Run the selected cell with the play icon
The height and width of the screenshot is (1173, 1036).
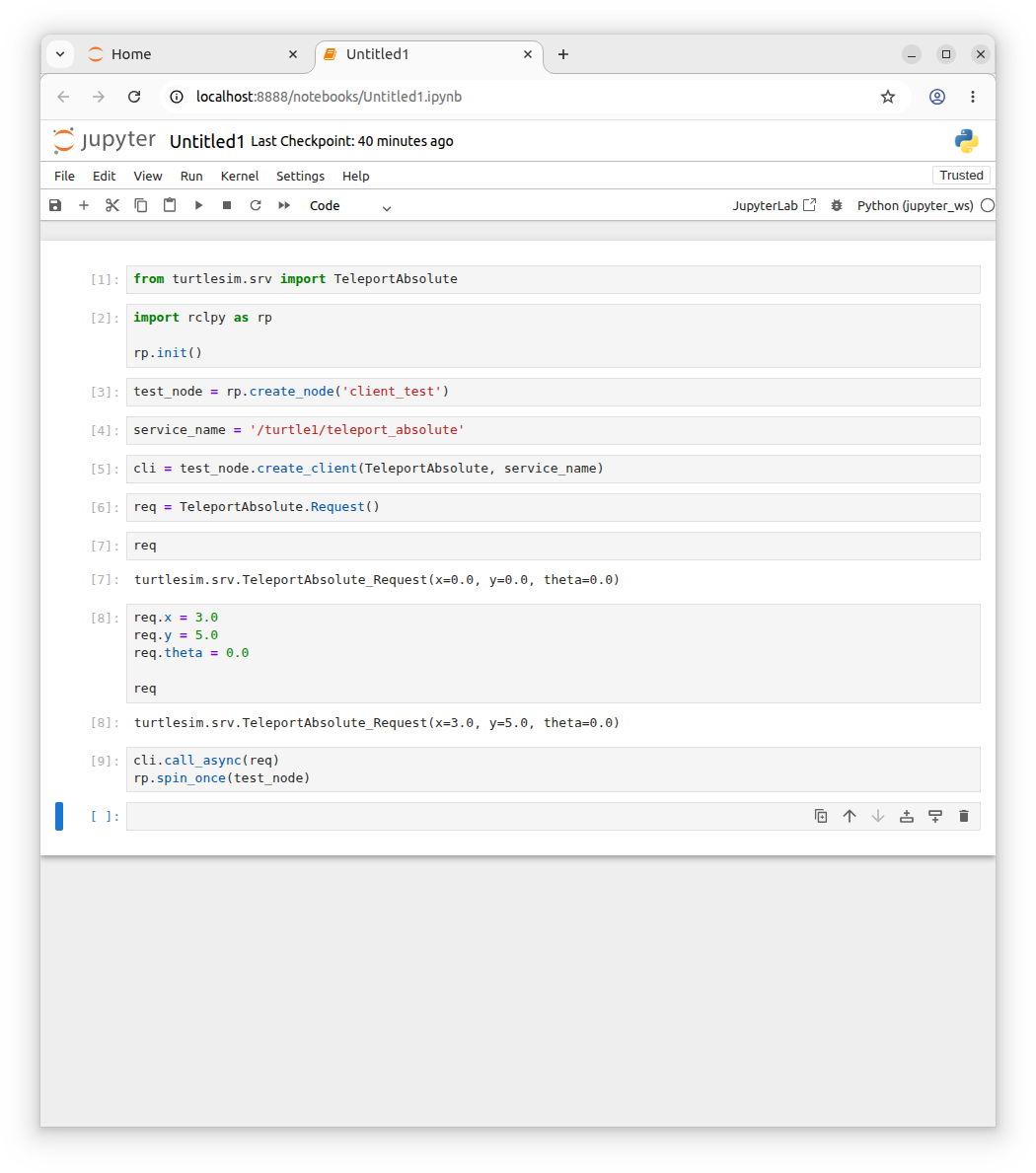[x=198, y=206]
